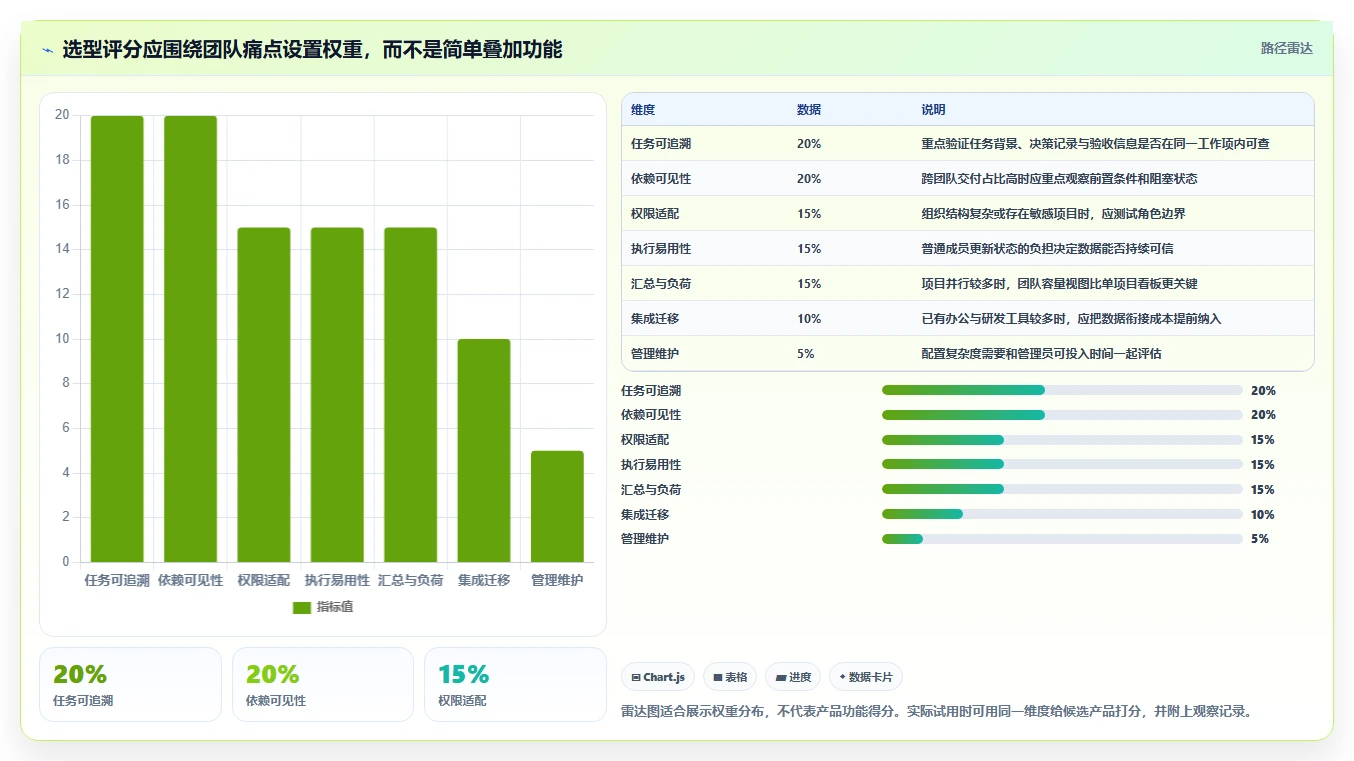1354x761 pixels.
Task: Click the 进度 chip
Action: coord(793,677)
